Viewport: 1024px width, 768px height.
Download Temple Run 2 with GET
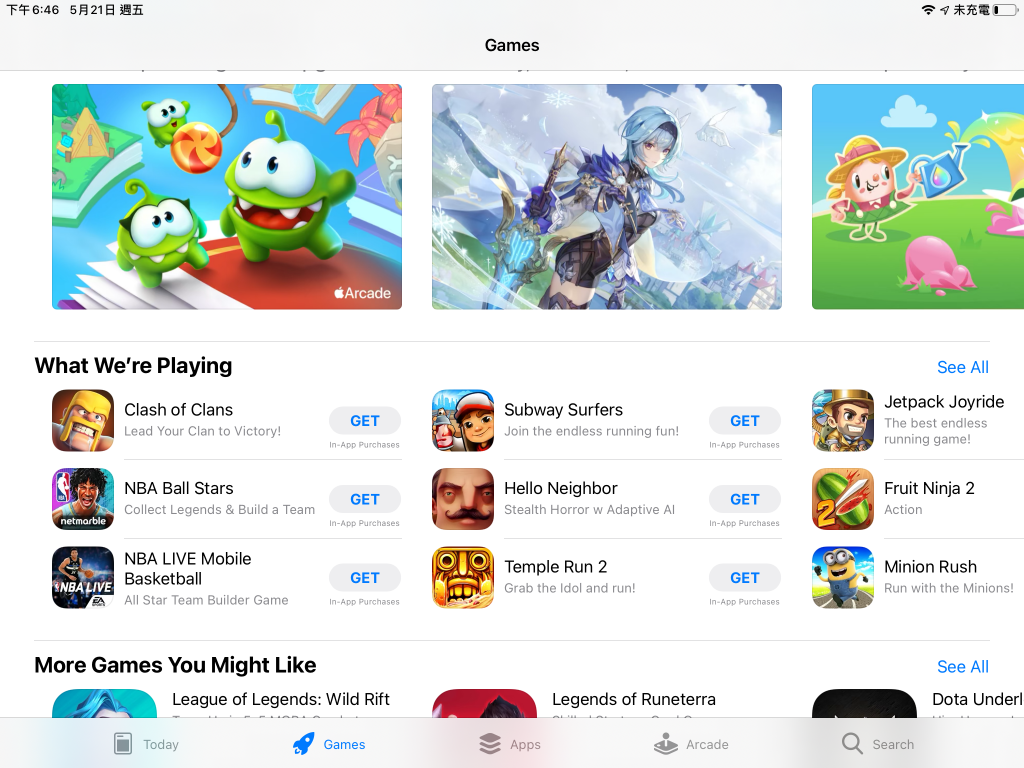click(744, 577)
